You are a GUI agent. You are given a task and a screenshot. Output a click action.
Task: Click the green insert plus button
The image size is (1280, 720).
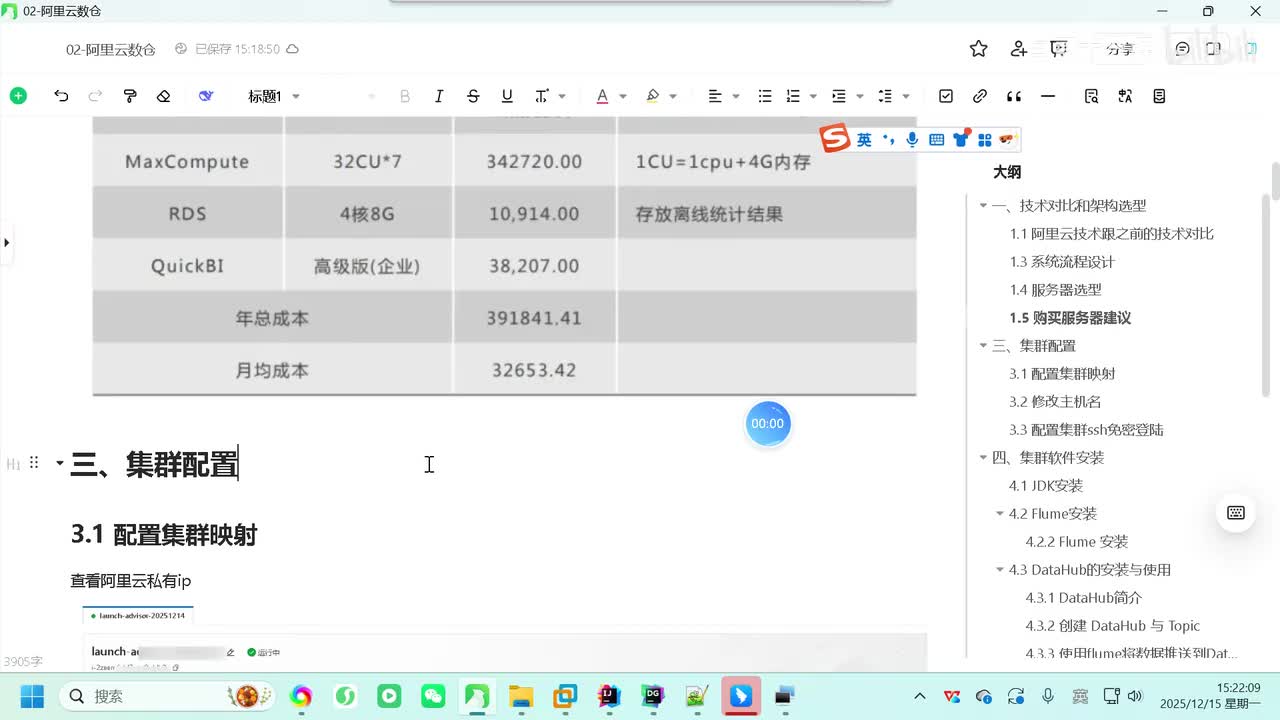[x=18, y=96]
